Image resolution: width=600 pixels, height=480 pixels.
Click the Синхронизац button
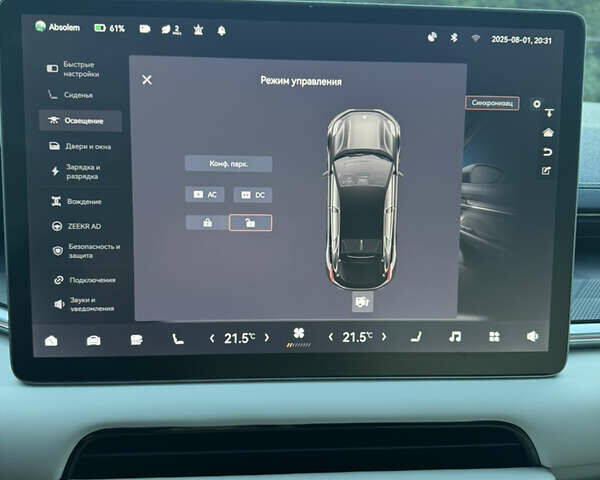click(x=492, y=103)
